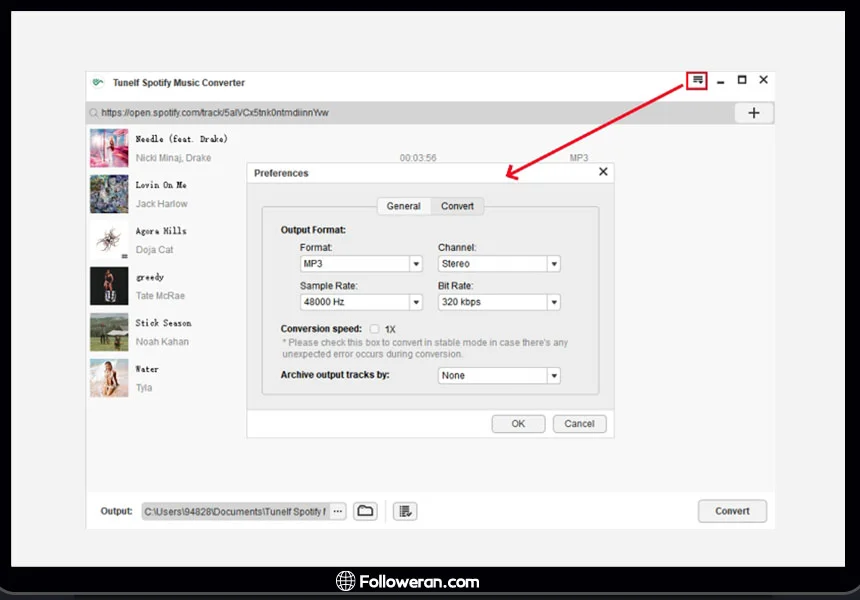Screen dimensions: 860x600
Task: Open the converted history list icon
Action: click(405, 511)
